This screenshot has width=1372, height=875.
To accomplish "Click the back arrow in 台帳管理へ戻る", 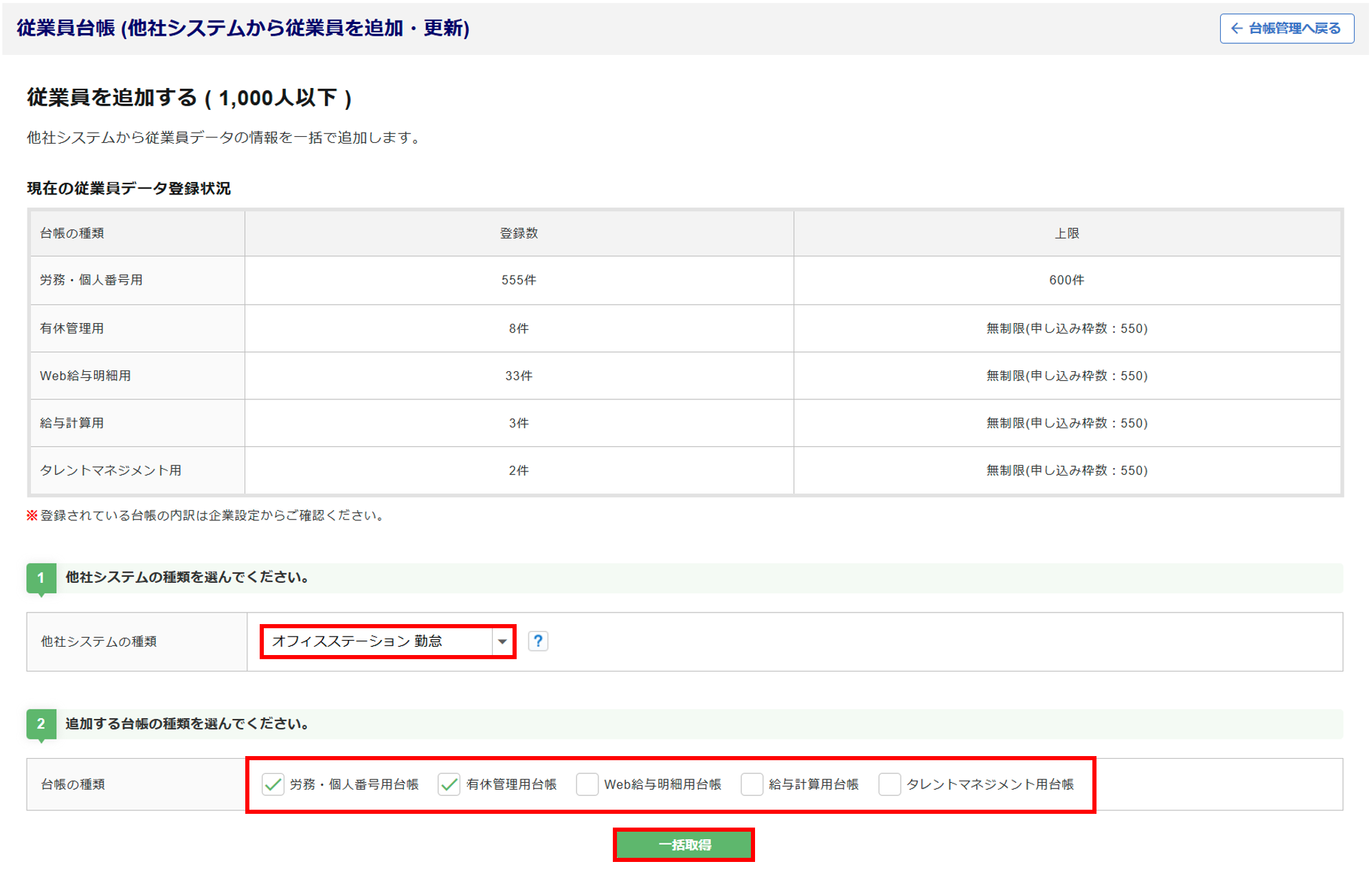I will pos(1236,28).
